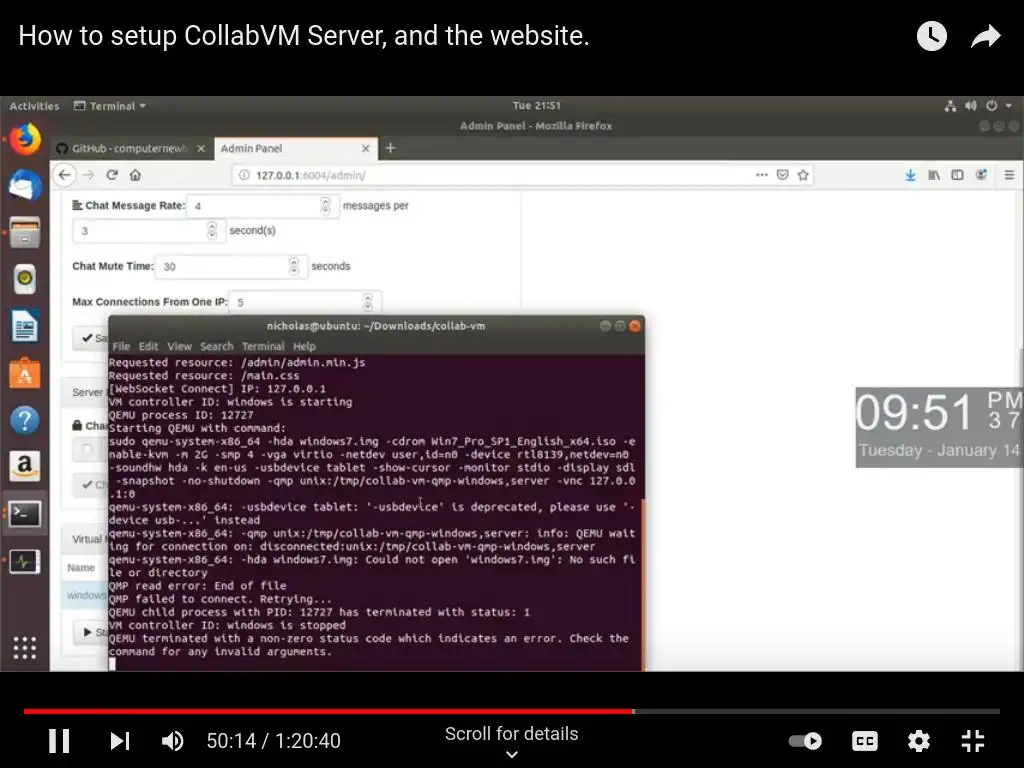Open Firefox library icon
Image resolution: width=1024 pixels, height=768 pixels.
tap(934, 174)
